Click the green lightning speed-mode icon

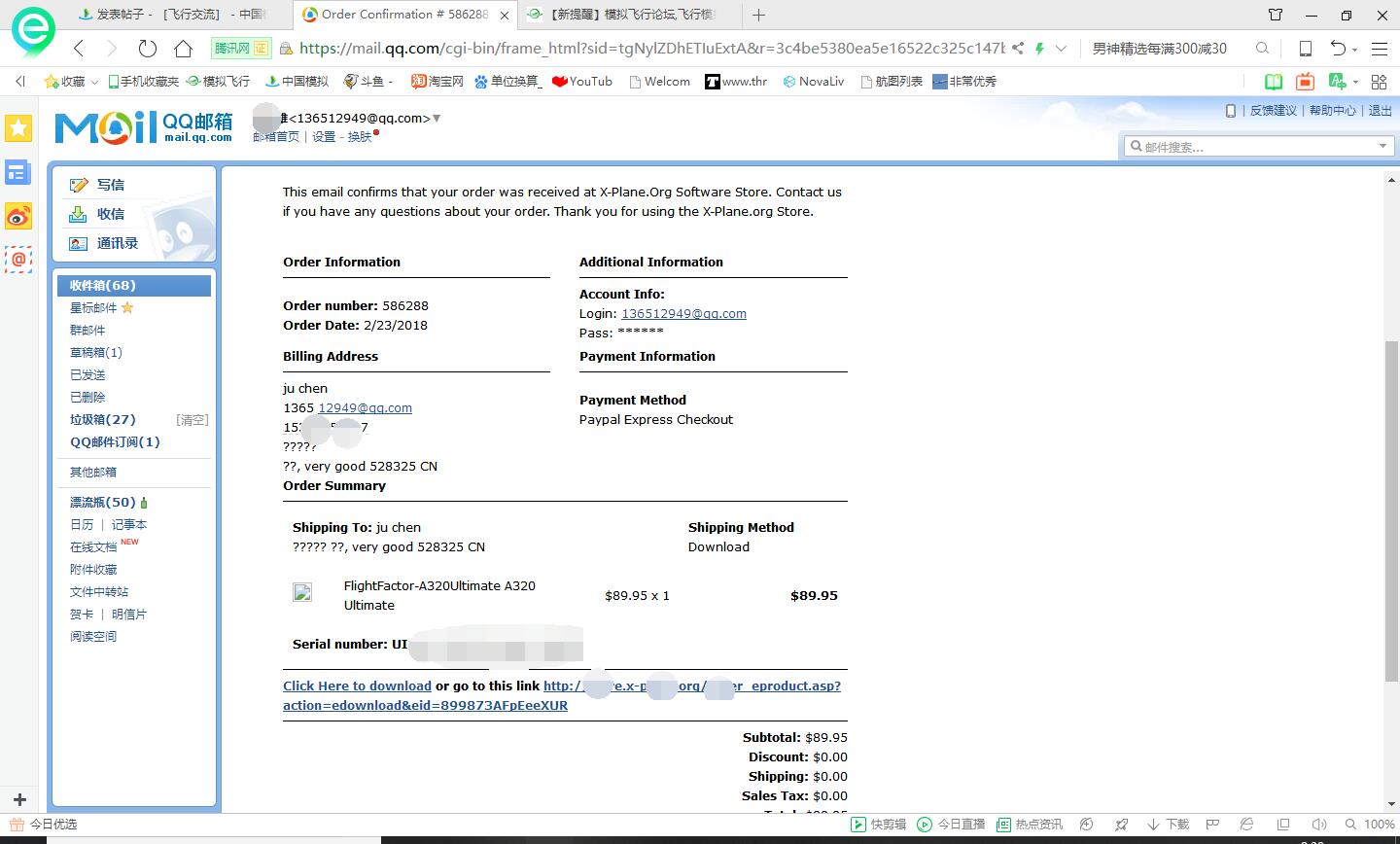[1039, 49]
